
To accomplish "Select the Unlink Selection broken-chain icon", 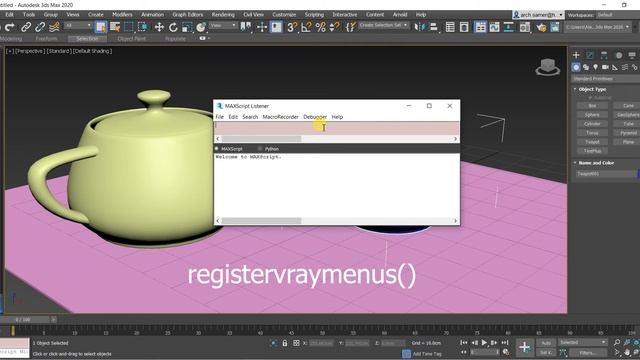I will (40, 27).
